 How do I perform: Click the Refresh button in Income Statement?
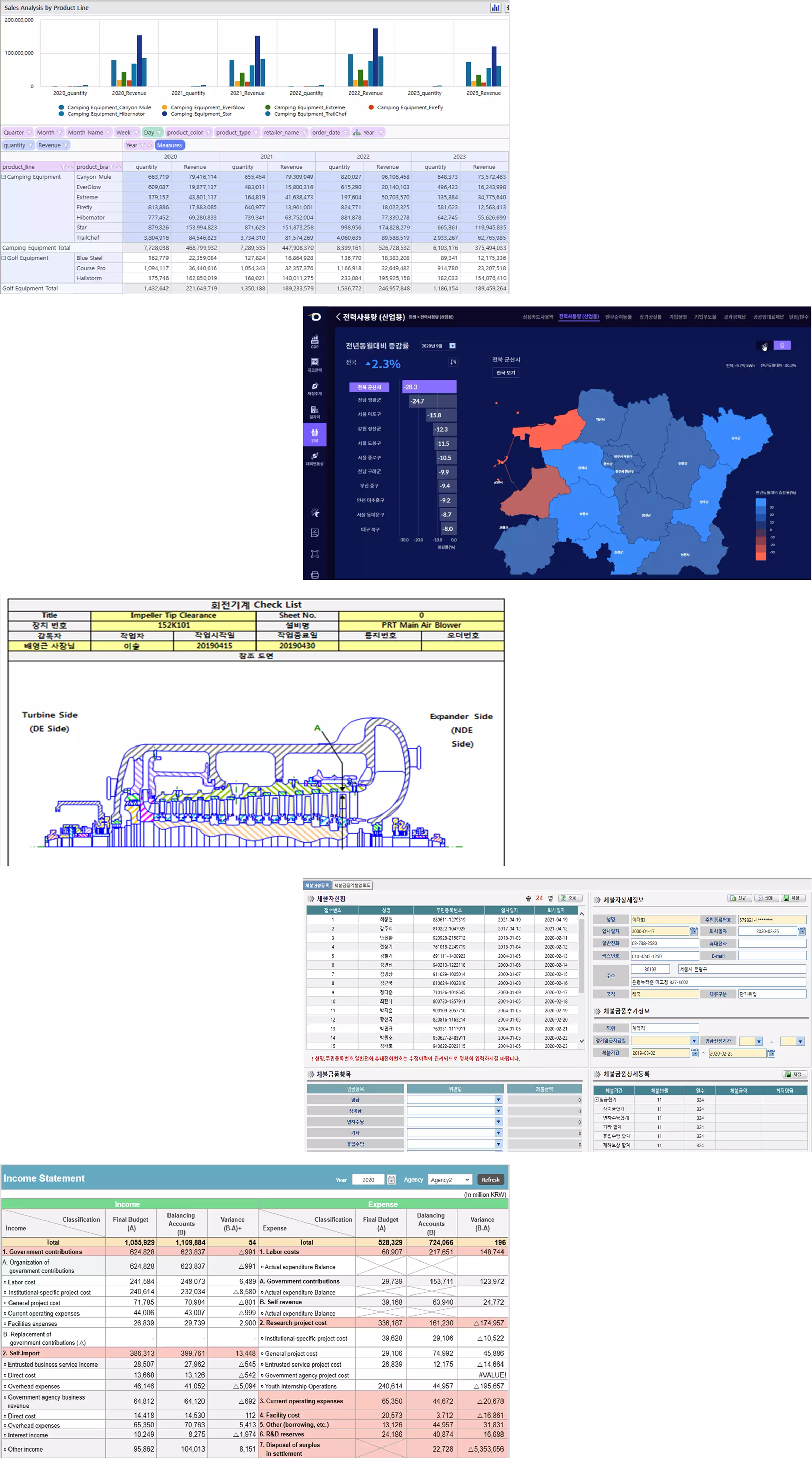(491, 1180)
